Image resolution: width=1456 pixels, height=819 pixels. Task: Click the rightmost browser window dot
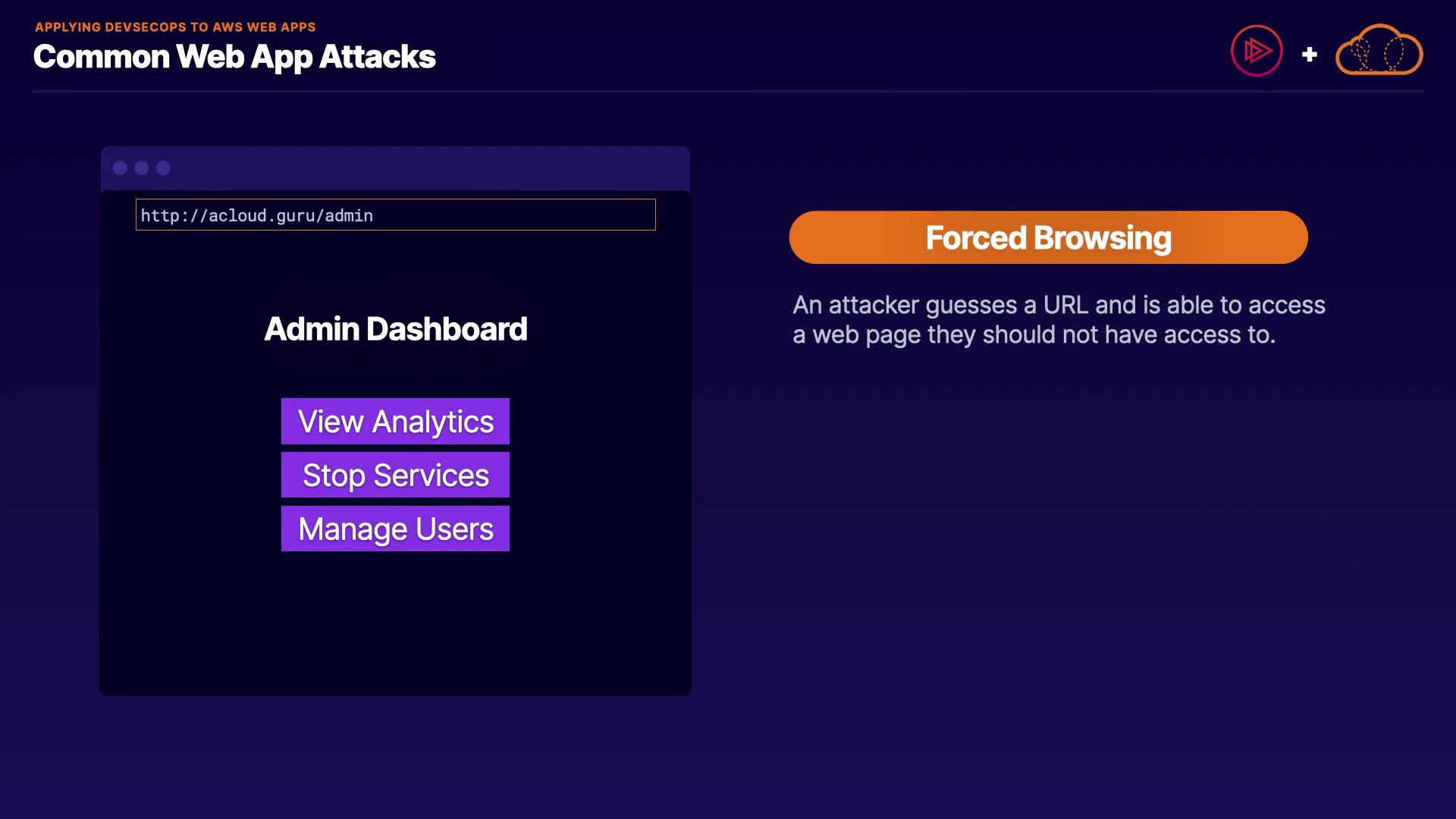click(163, 168)
